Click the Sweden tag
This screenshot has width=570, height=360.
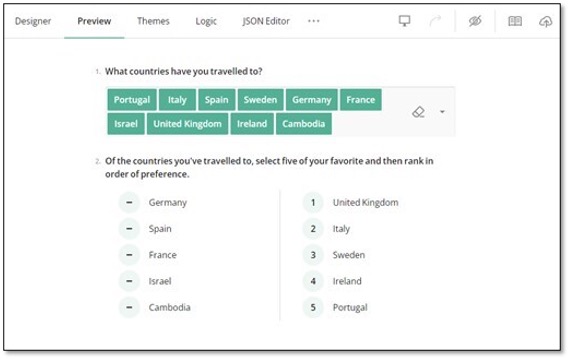pos(260,100)
